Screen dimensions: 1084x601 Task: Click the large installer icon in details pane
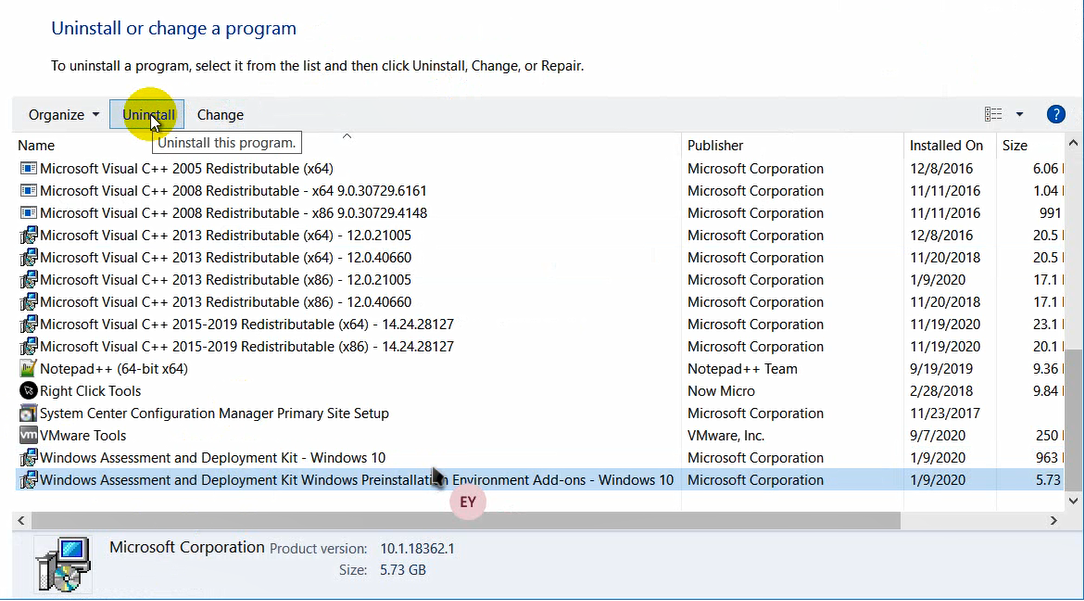(63, 564)
